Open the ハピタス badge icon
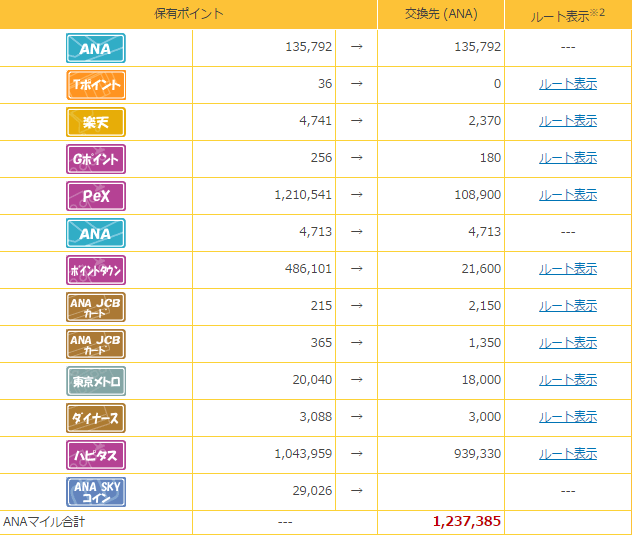 click(x=96, y=455)
